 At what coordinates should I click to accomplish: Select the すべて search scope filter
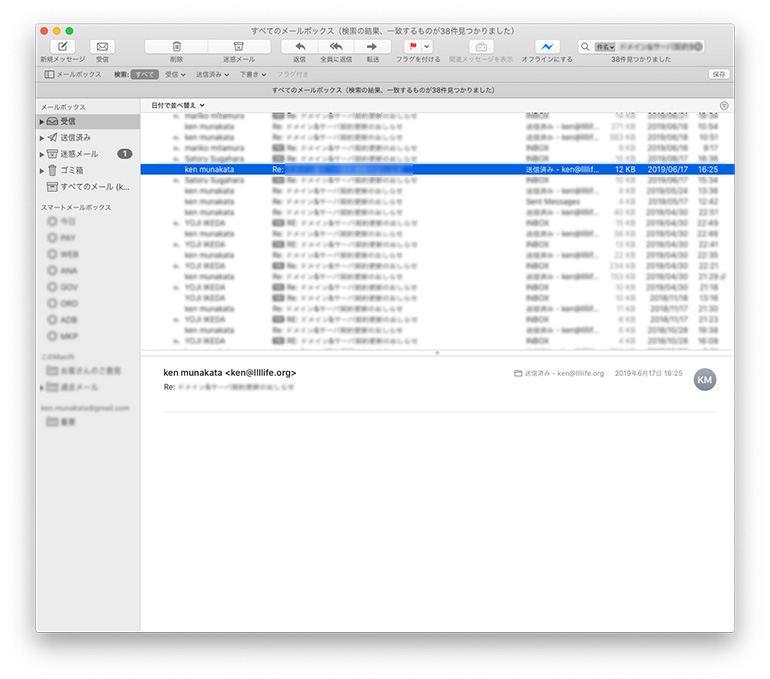point(145,74)
